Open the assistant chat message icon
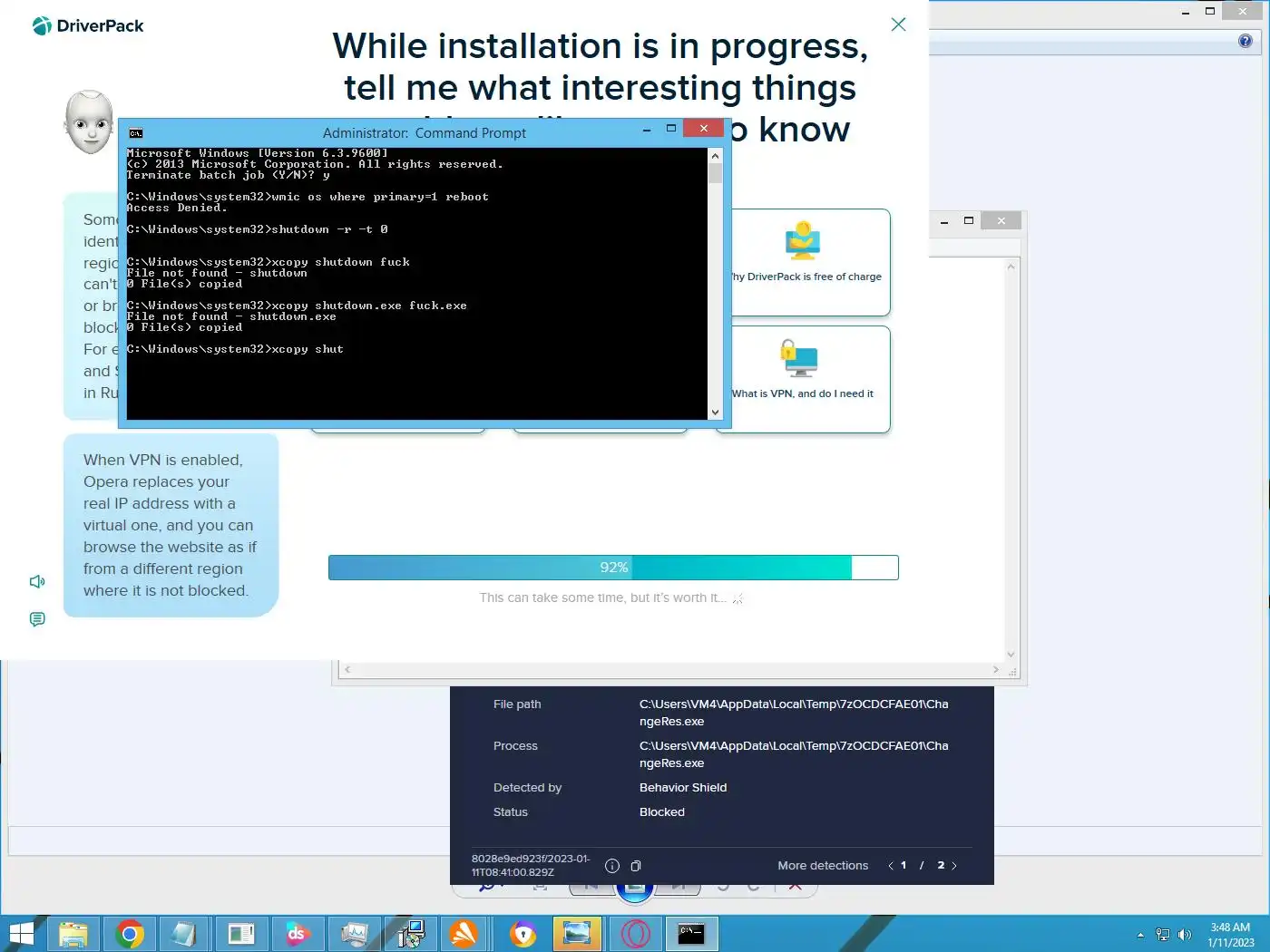1270x952 pixels. [x=37, y=619]
